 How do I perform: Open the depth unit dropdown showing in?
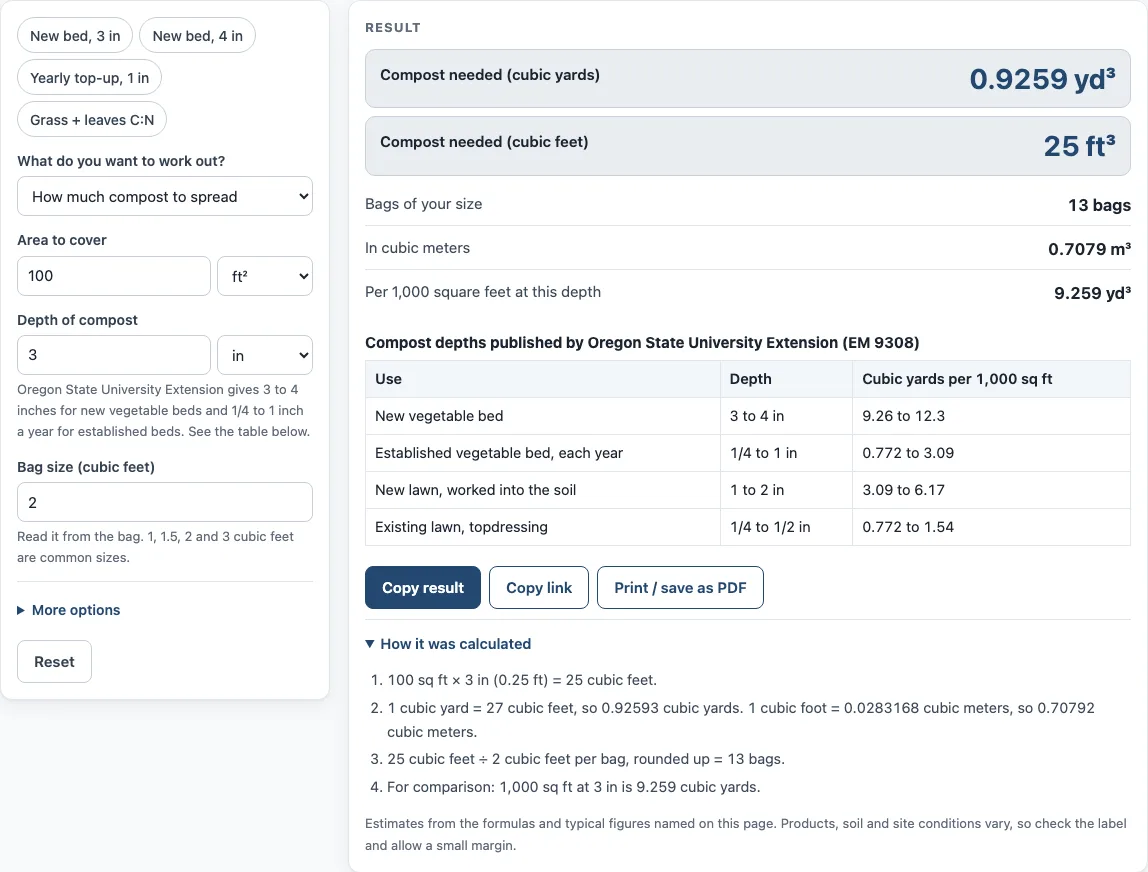265,355
